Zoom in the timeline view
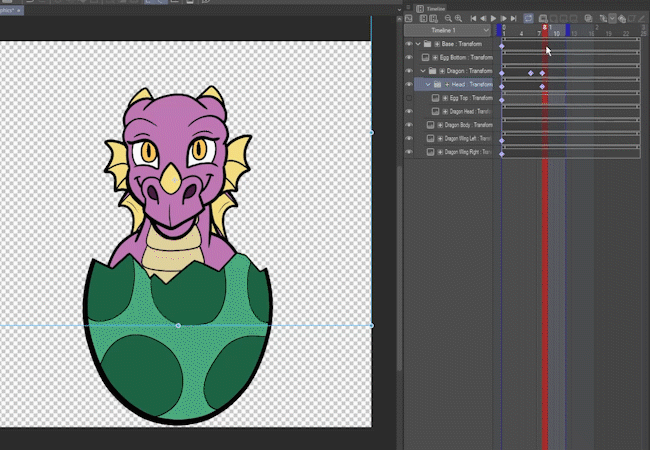Image resolution: width=650 pixels, height=450 pixels. (458, 18)
